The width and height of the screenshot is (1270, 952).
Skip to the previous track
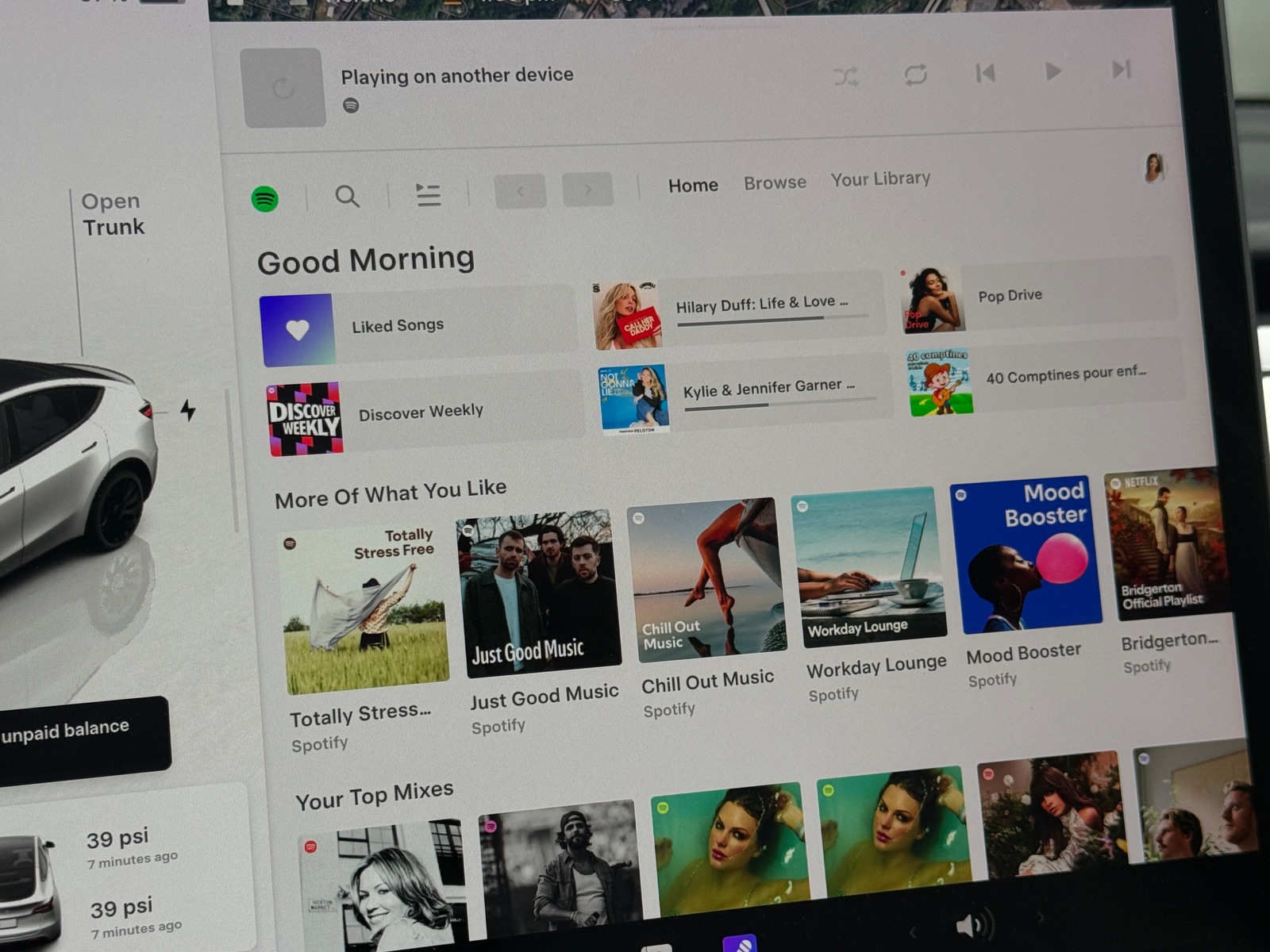click(x=985, y=74)
